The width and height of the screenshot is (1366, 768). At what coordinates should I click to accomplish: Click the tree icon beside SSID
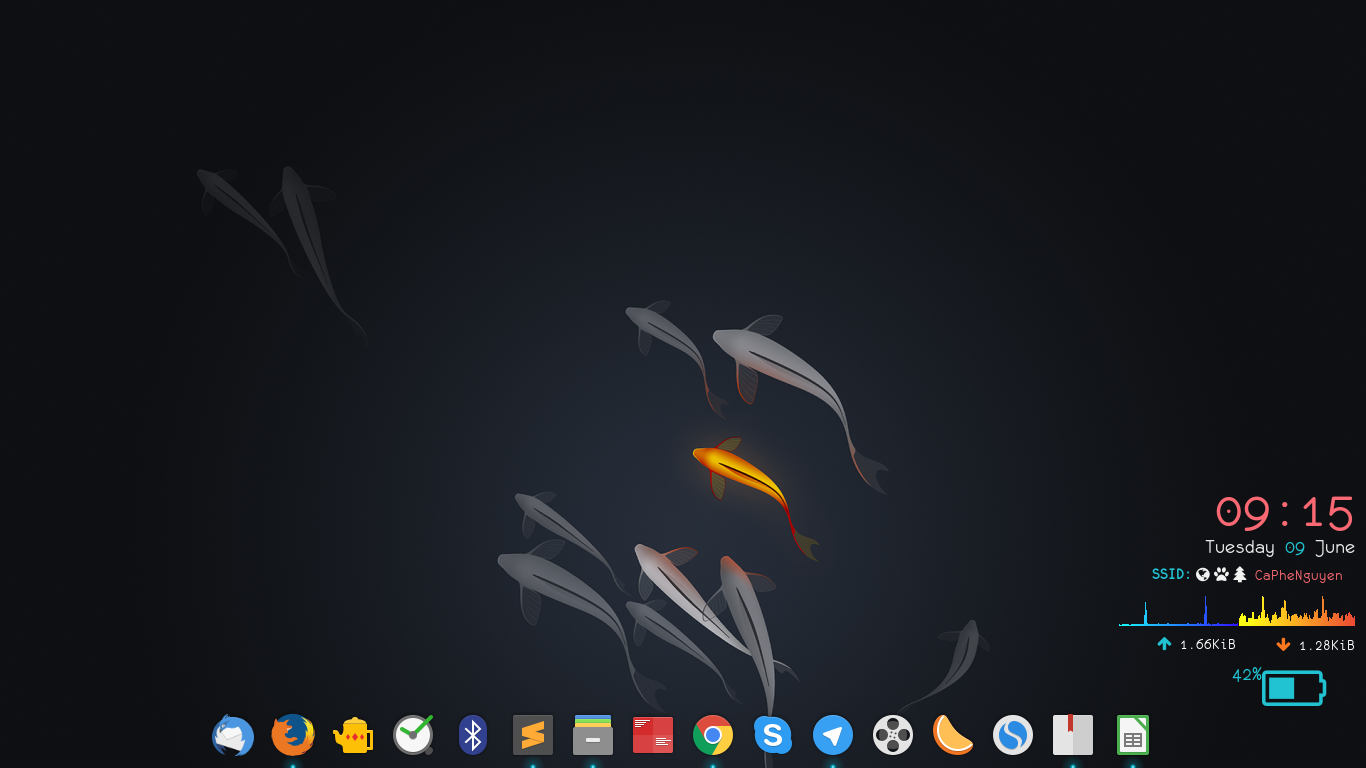coord(1240,574)
